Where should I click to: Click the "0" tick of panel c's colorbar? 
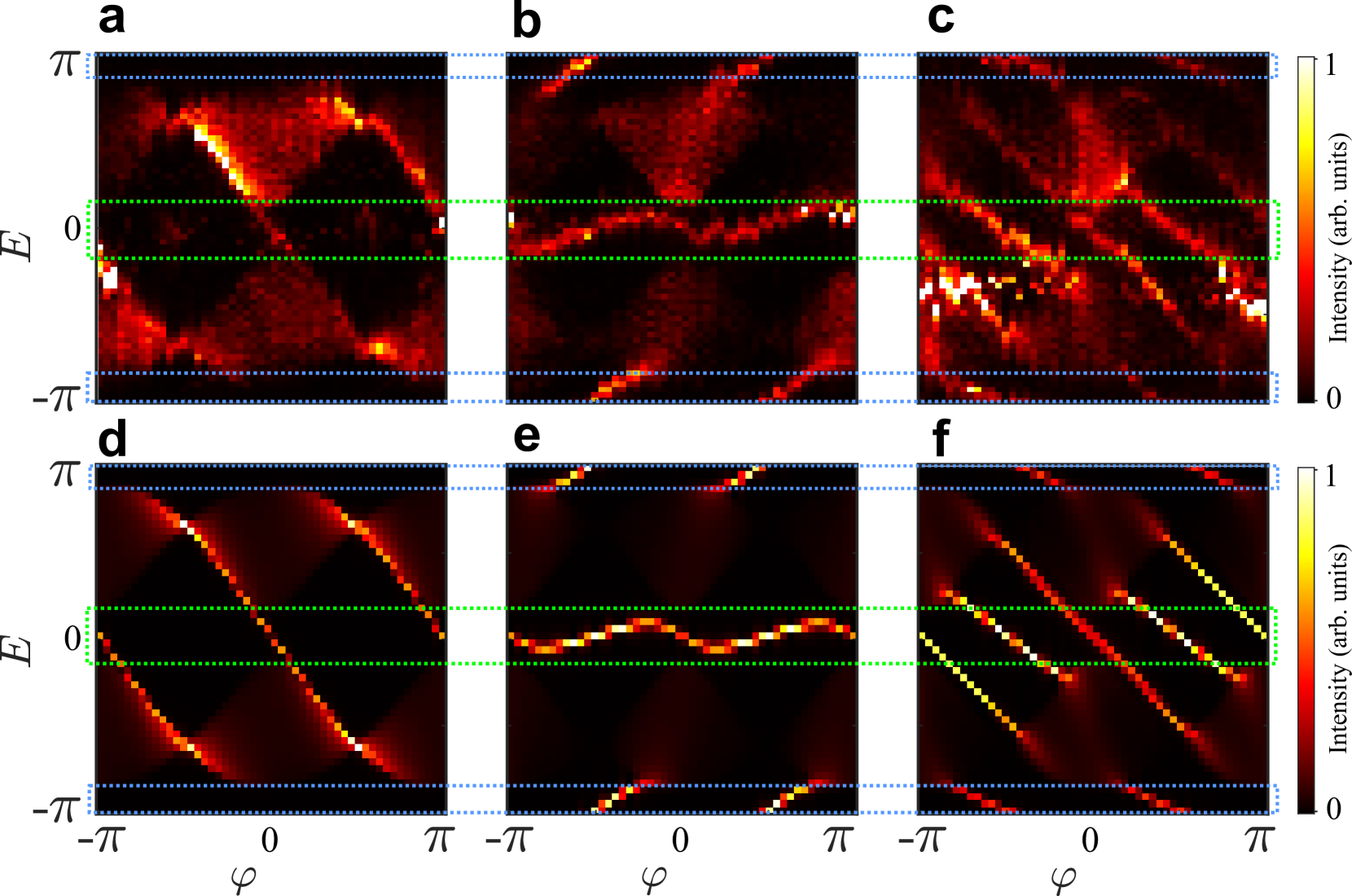point(1332,397)
